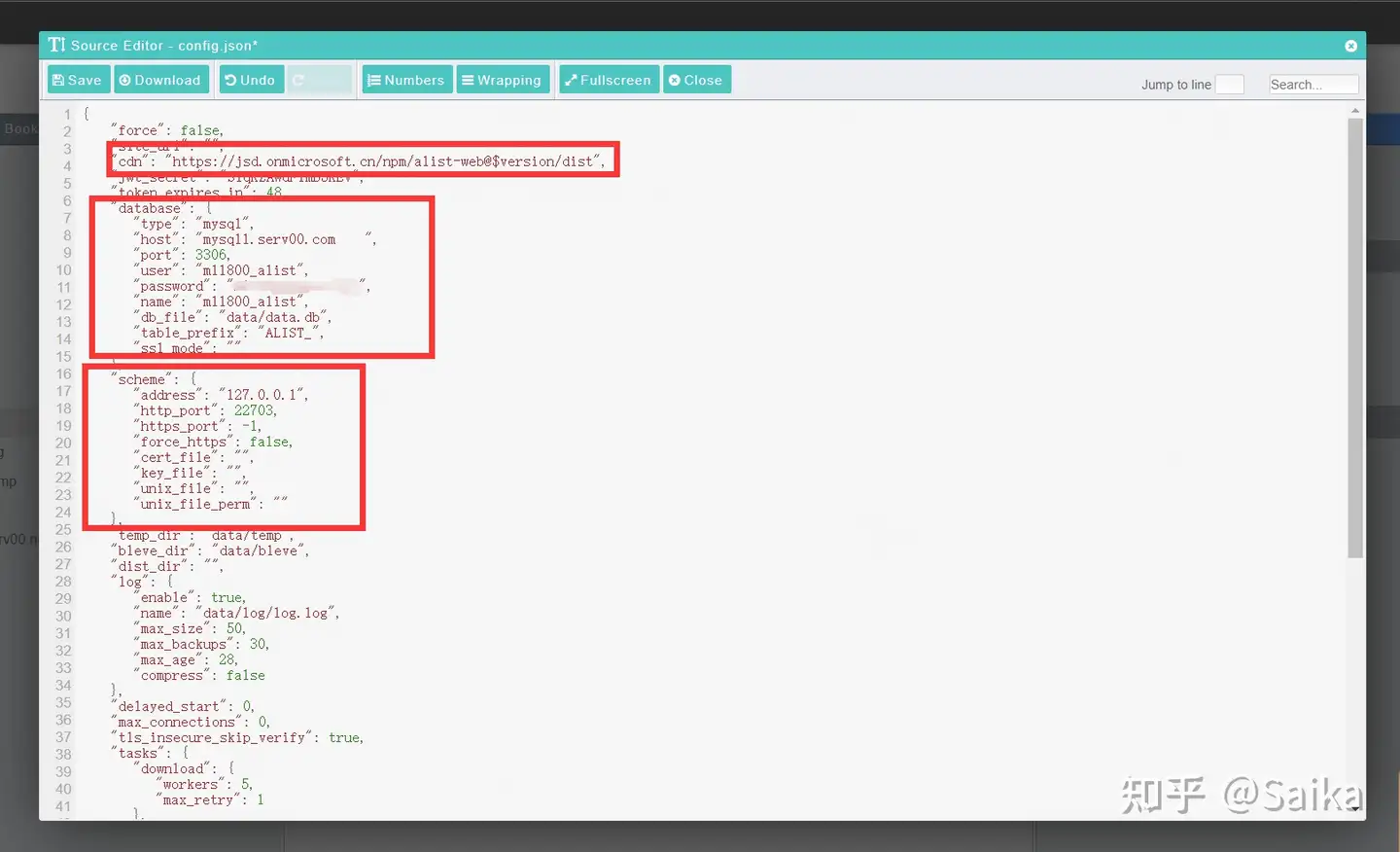Click the "tls_insecure_skip_verify" line
The height and width of the screenshot is (852, 1400).
(236, 737)
